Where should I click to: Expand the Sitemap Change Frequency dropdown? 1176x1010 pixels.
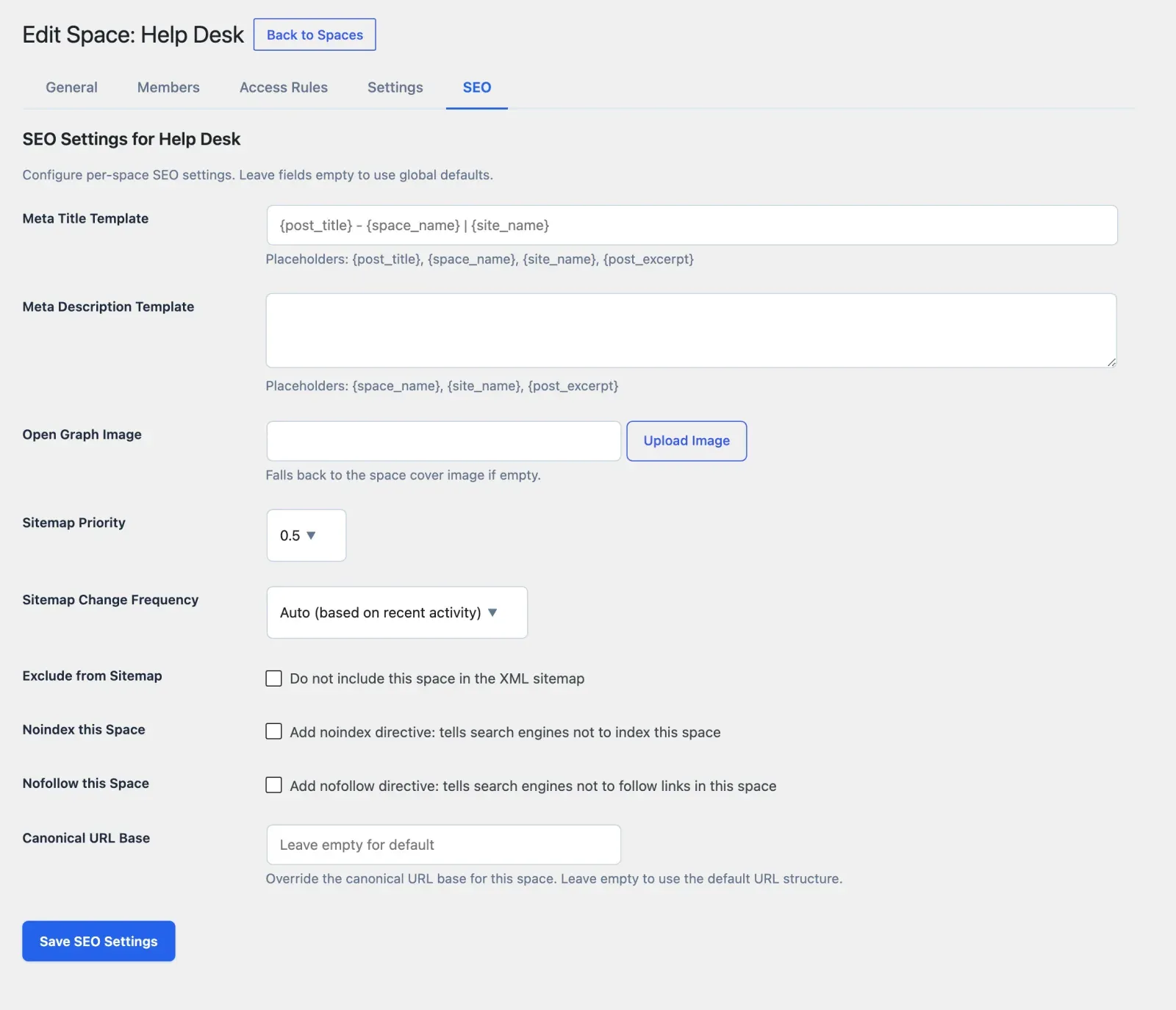tap(397, 612)
